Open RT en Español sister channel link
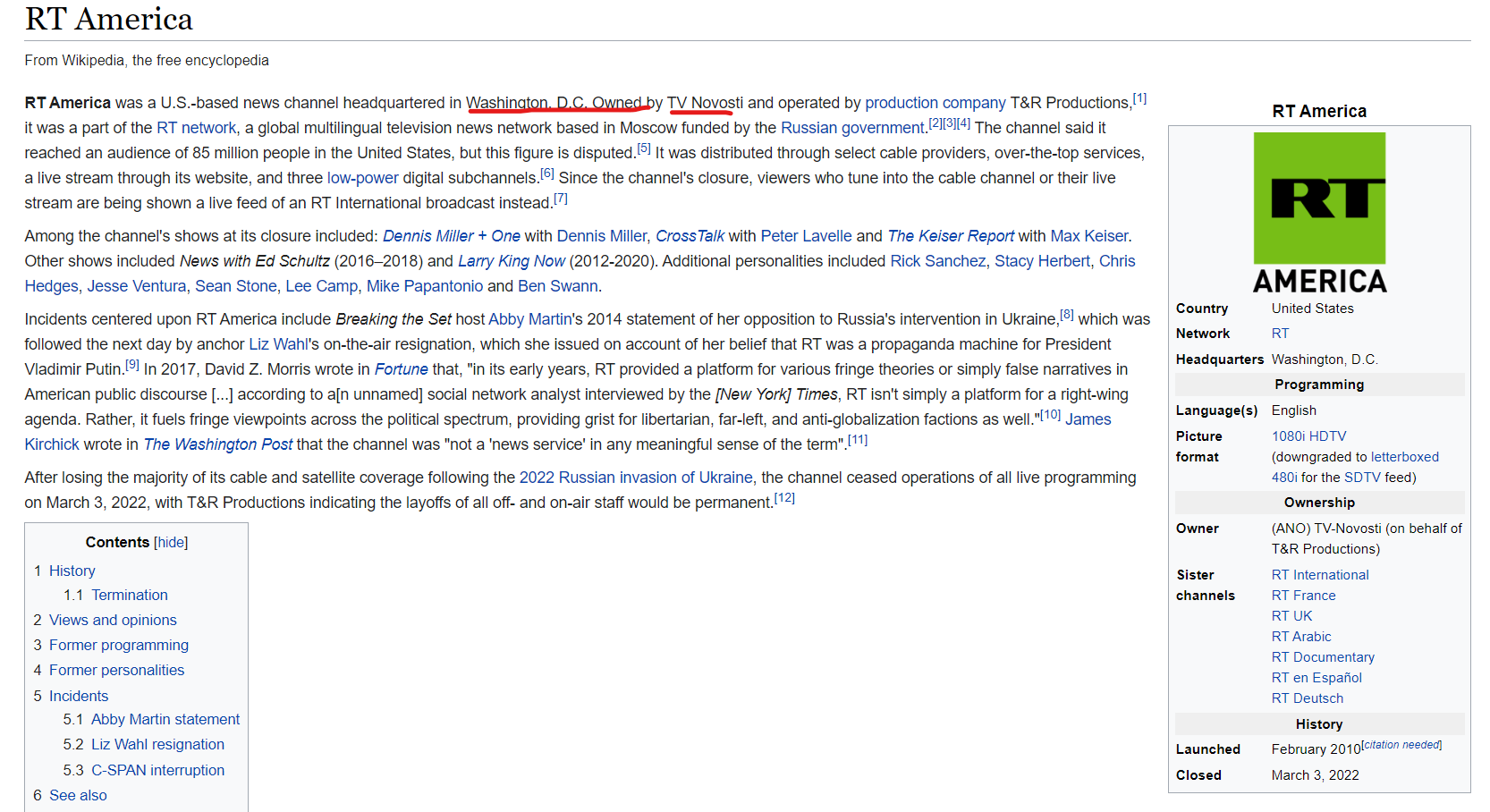 (x=1316, y=678)
